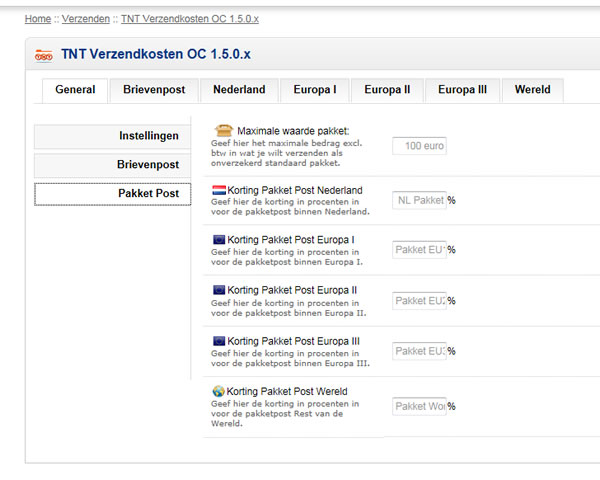Viewport: 600px width, 480px height.
Task: Select Brievenpost in the side menu
Action: [112, 165]
